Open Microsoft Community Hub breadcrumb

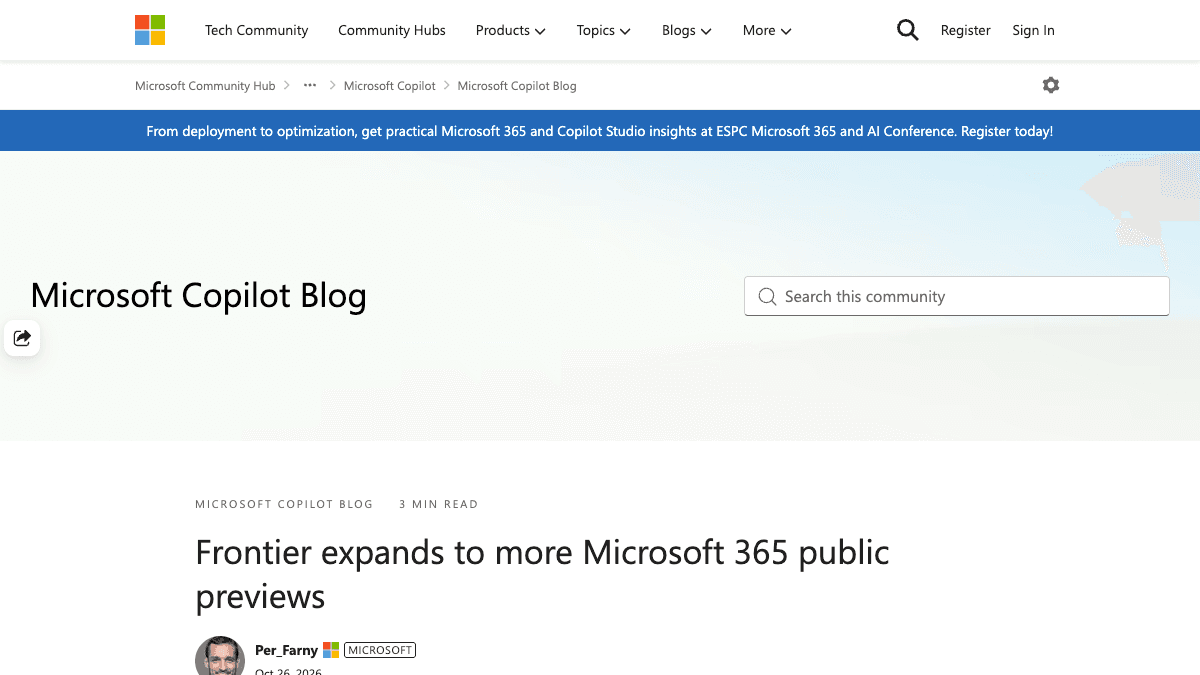205,86
